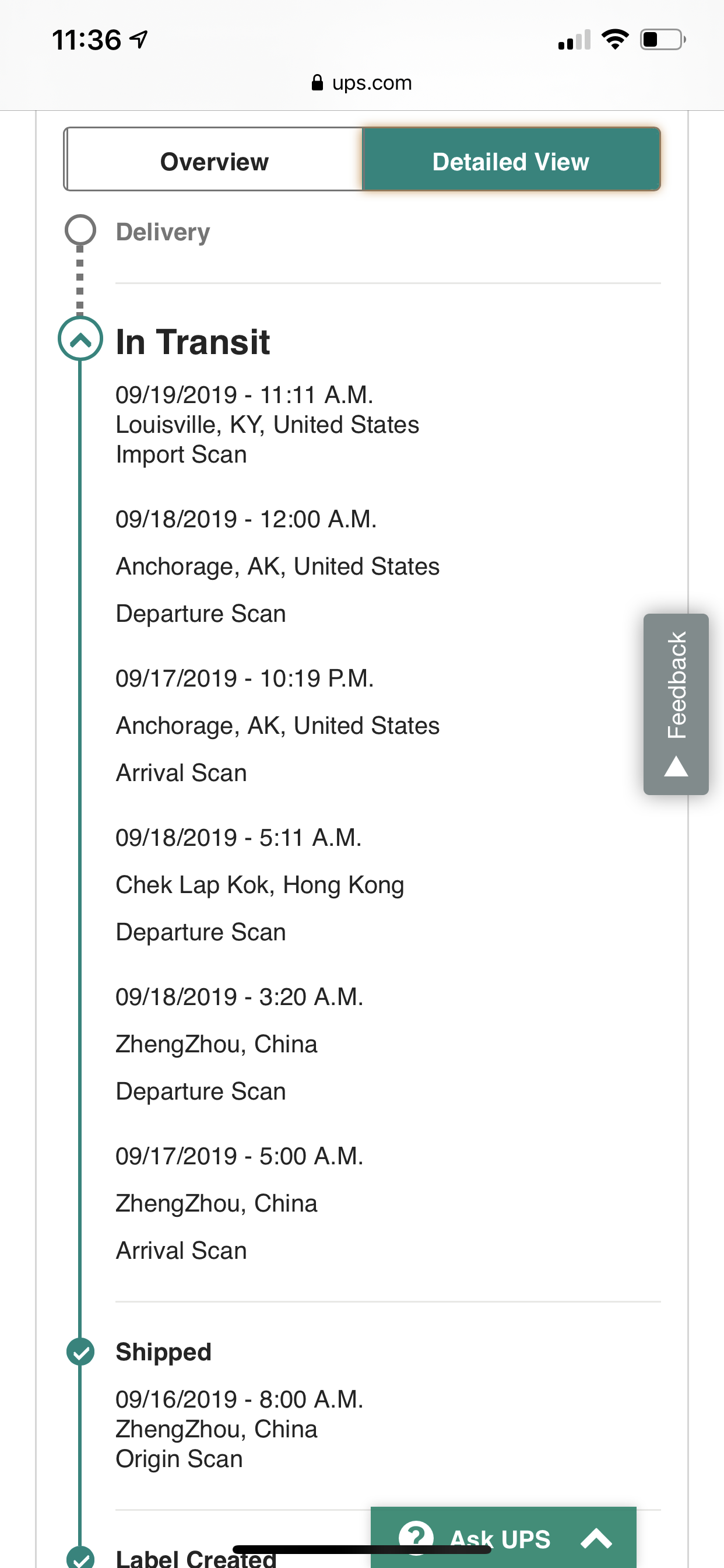Tap the Ask UPS question mark icon

[x=416, y=1537]
